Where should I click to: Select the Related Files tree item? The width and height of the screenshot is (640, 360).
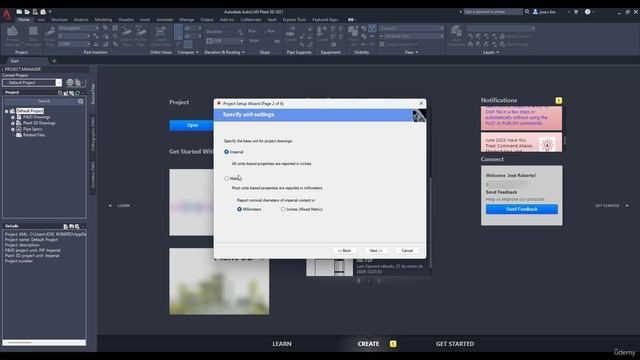(34, 135)
